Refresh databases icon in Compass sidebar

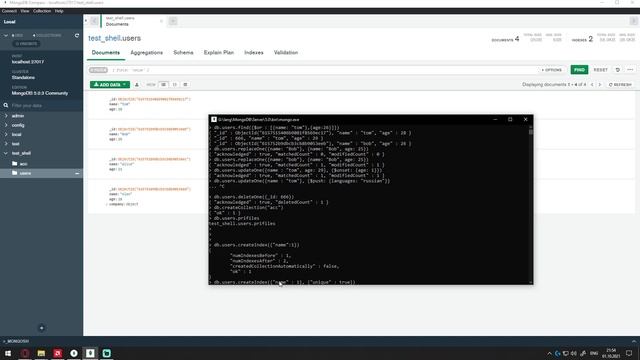(x=77, y=36)
